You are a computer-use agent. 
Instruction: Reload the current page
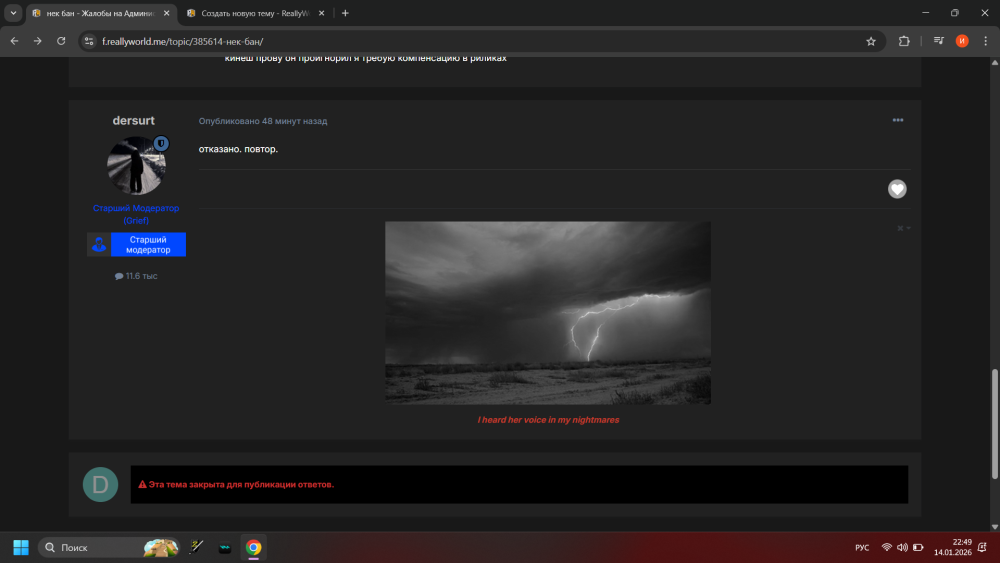click(61, 41)
